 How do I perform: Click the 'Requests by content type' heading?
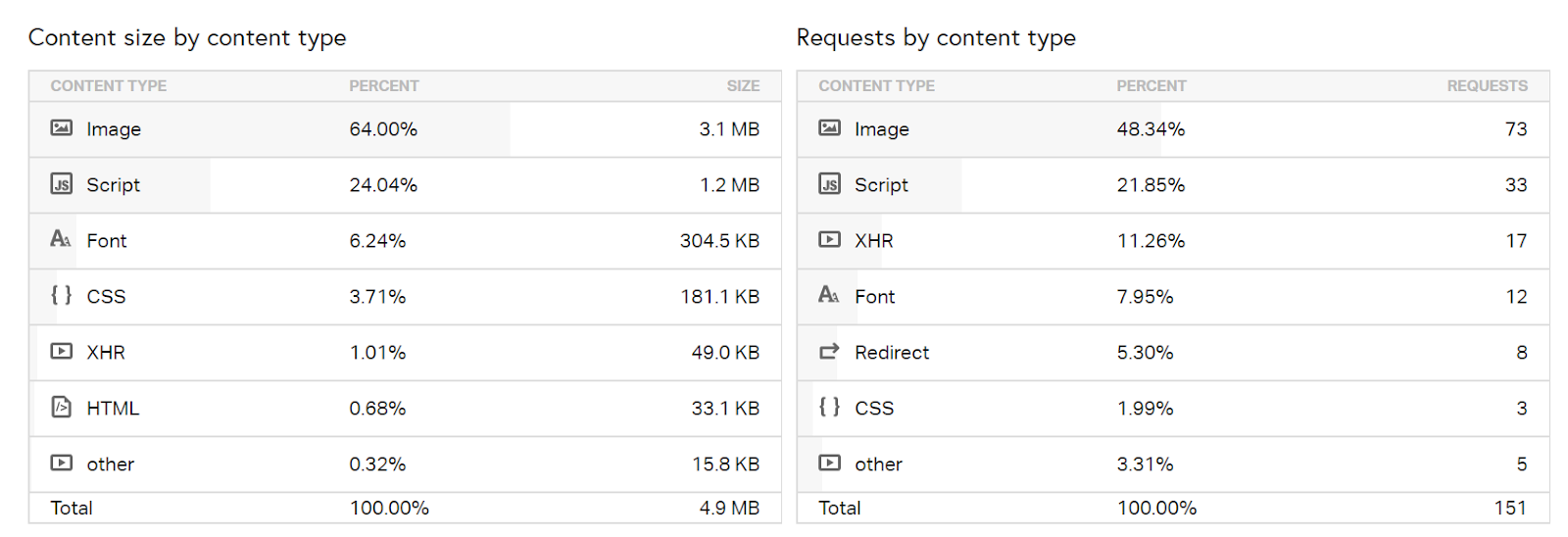[936, 38]
